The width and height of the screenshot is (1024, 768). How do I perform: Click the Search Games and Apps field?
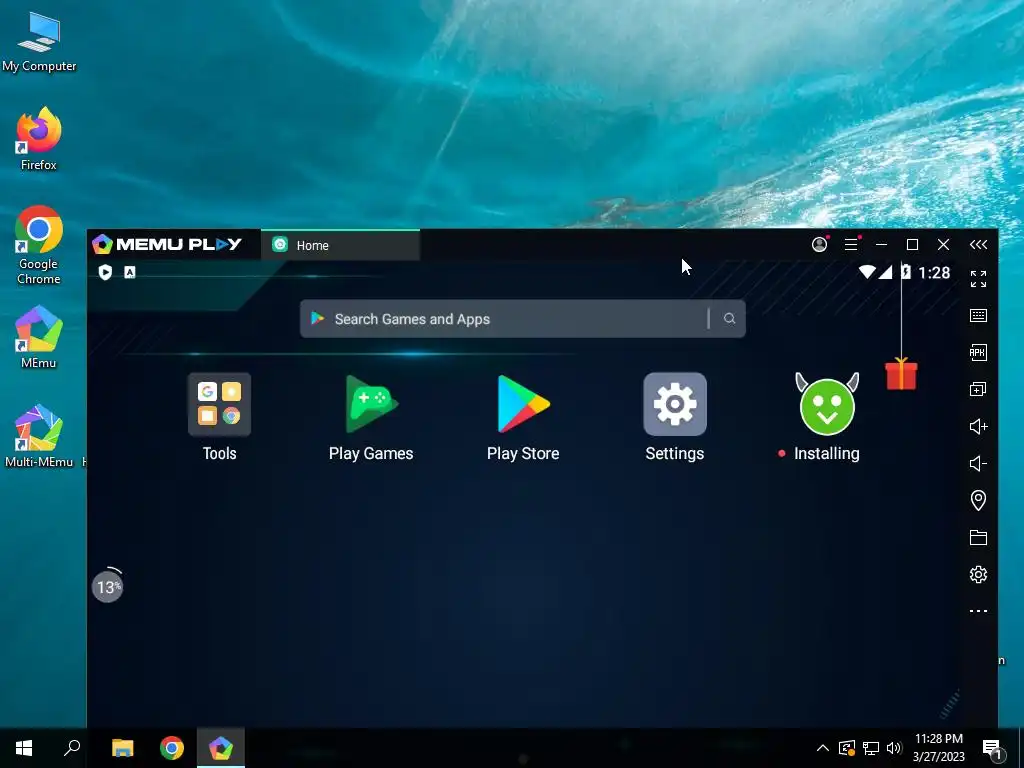pyautogui.click(x=522, y=319)
